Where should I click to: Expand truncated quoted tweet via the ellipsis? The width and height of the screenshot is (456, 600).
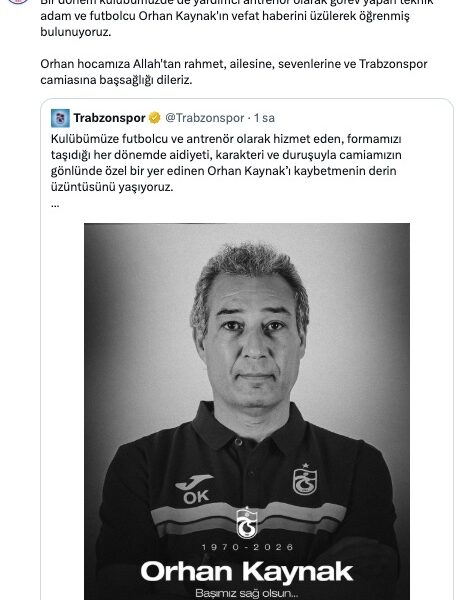coord(55,204)
